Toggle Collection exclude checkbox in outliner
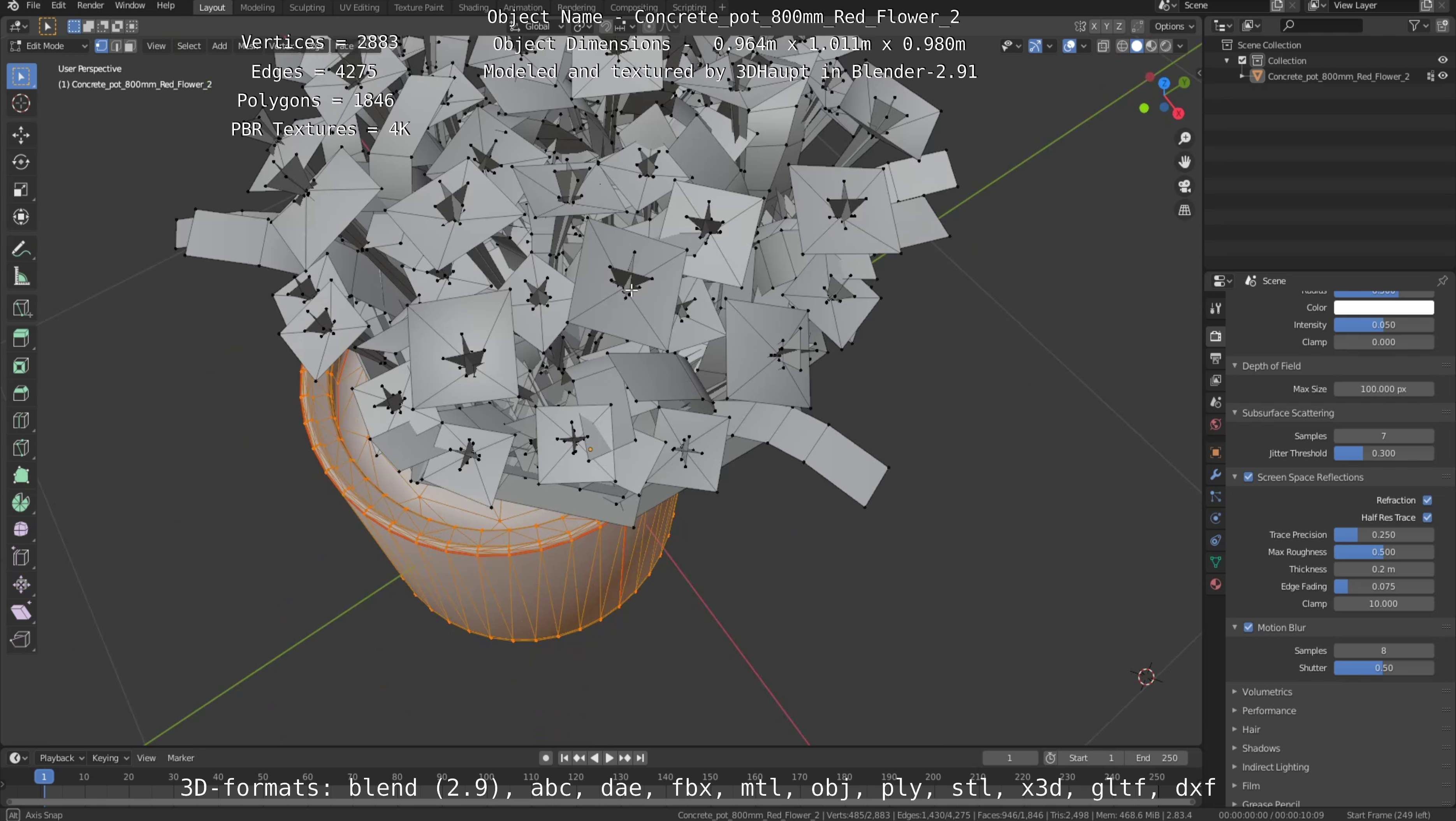Viewport: 1456px width, 821px height. [1242, 60]
